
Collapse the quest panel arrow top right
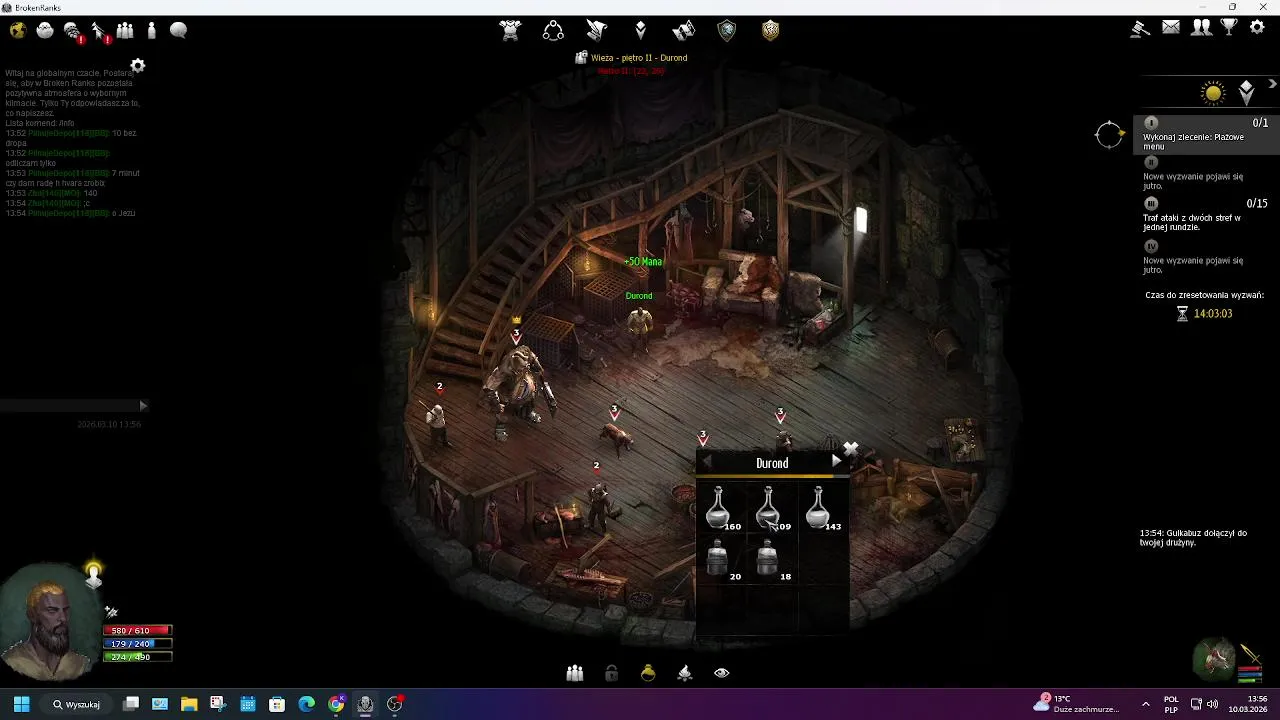[1272, 85]
